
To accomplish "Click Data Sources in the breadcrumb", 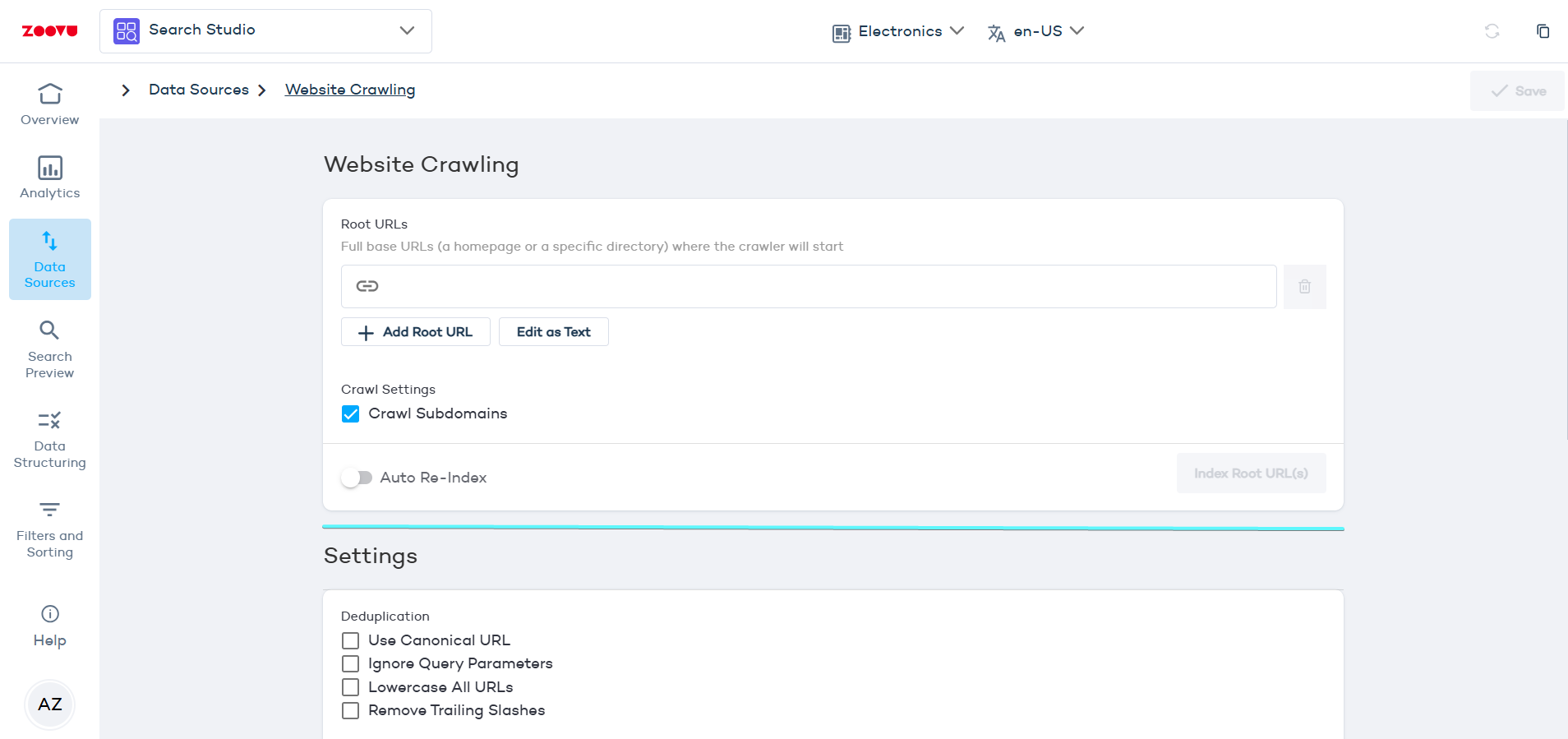I will coord(198,90).
